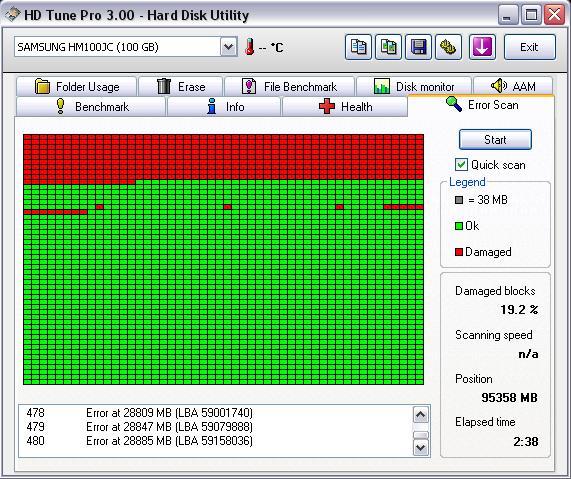
Task: Open the File Benchmark tab
Action: pyautogui.click(x=290, y=87)
